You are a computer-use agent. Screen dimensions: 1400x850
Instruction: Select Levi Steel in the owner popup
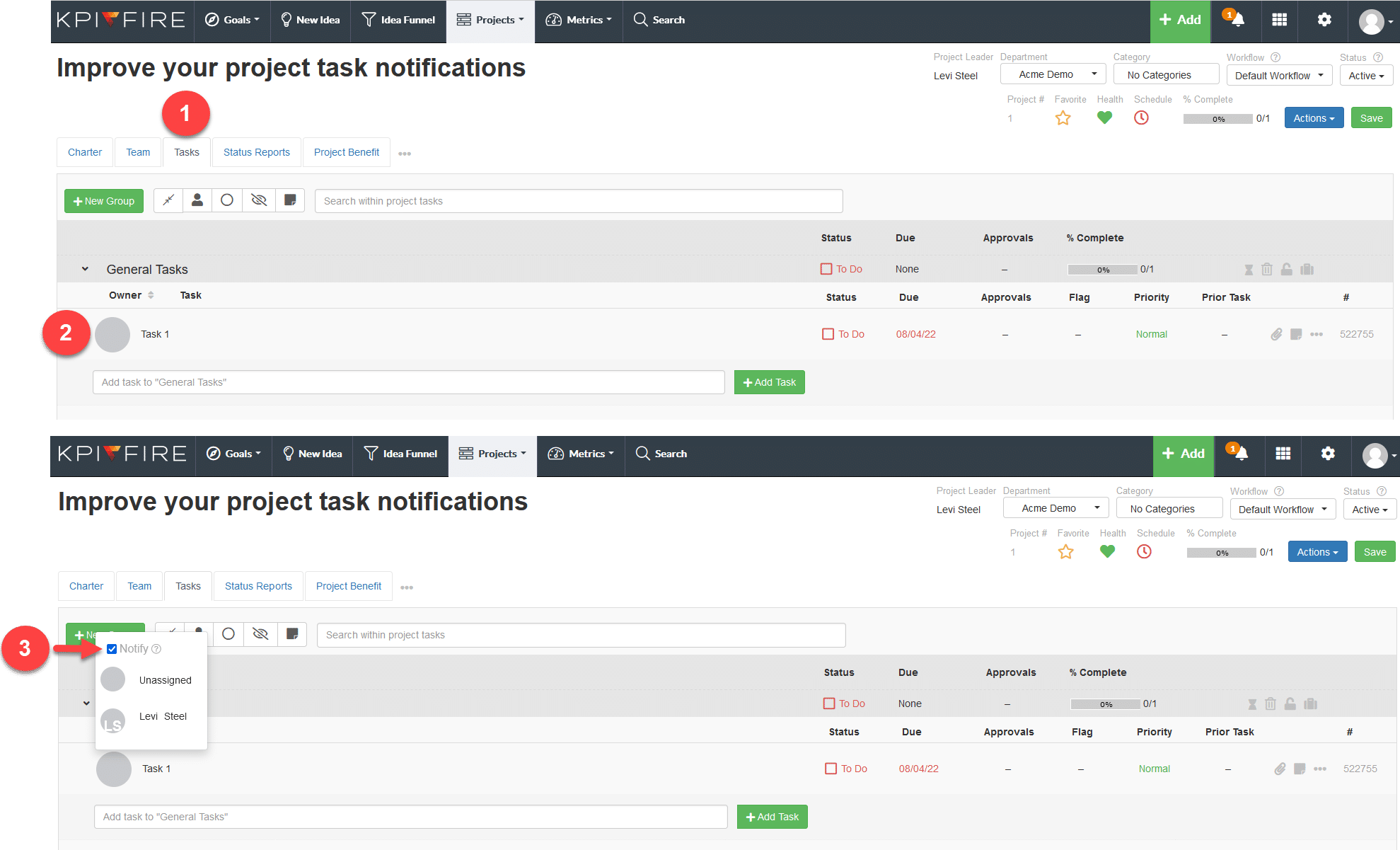click(x=163, y=716)
